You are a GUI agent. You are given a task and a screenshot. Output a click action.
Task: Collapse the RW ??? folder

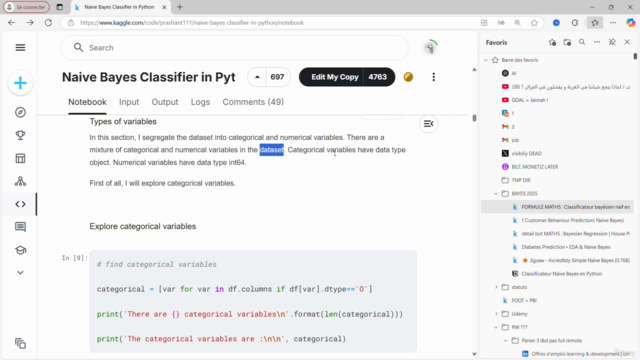[496, 327]
